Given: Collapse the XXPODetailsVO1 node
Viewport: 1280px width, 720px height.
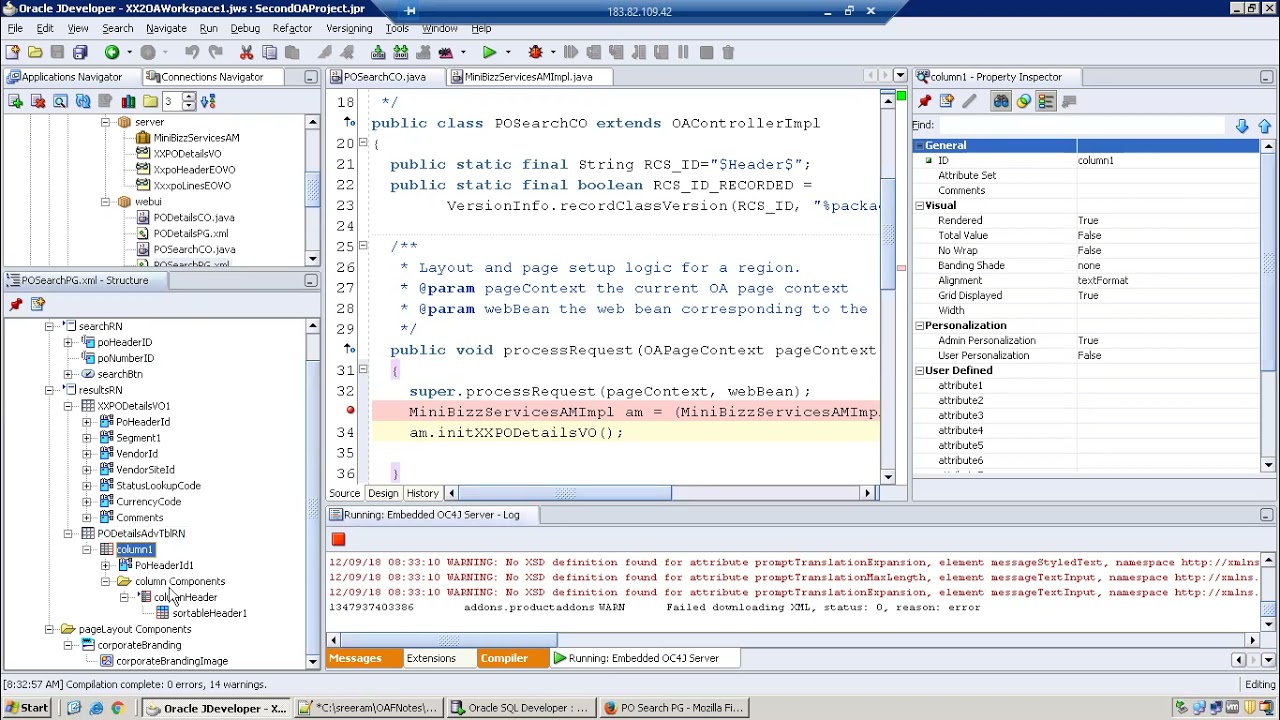Looking at the screenshot, I should (x=68, y=406).
